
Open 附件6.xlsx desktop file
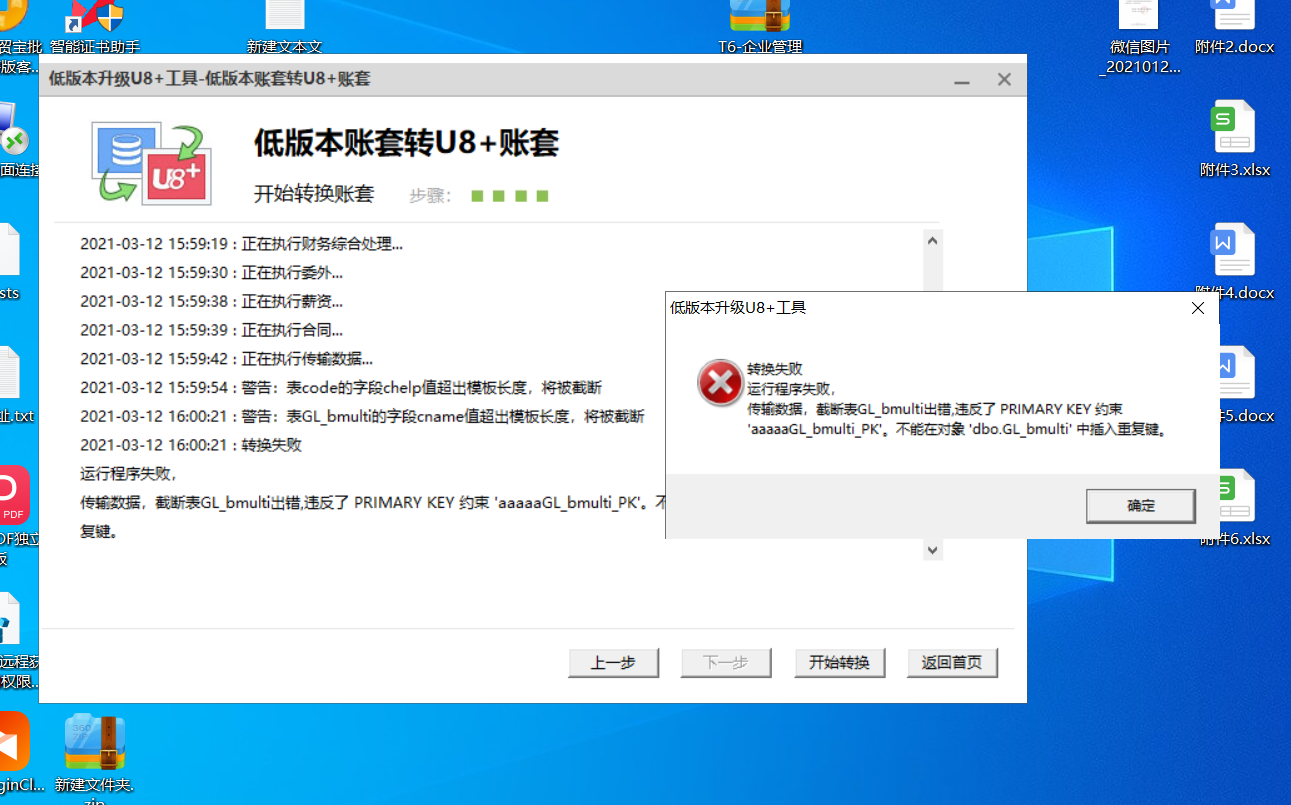pos(1234,508)
